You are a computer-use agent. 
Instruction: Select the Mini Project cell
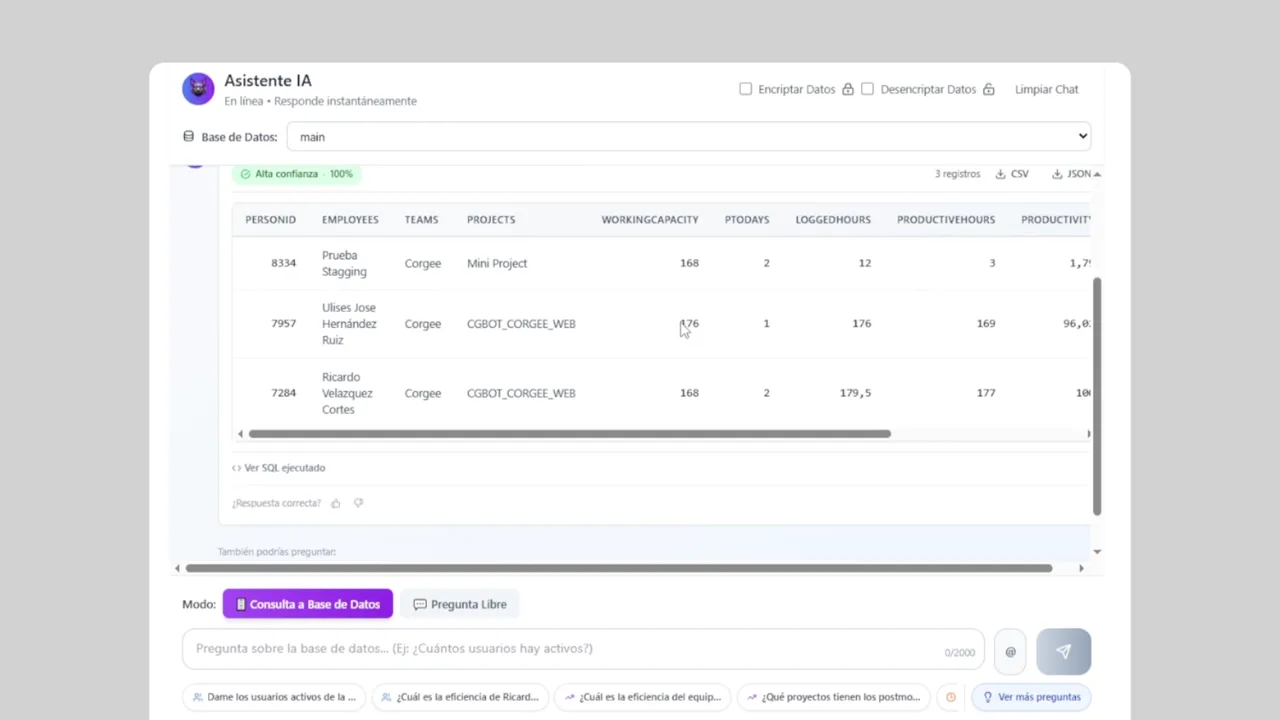pyautogui.click(x=497, y=263)
